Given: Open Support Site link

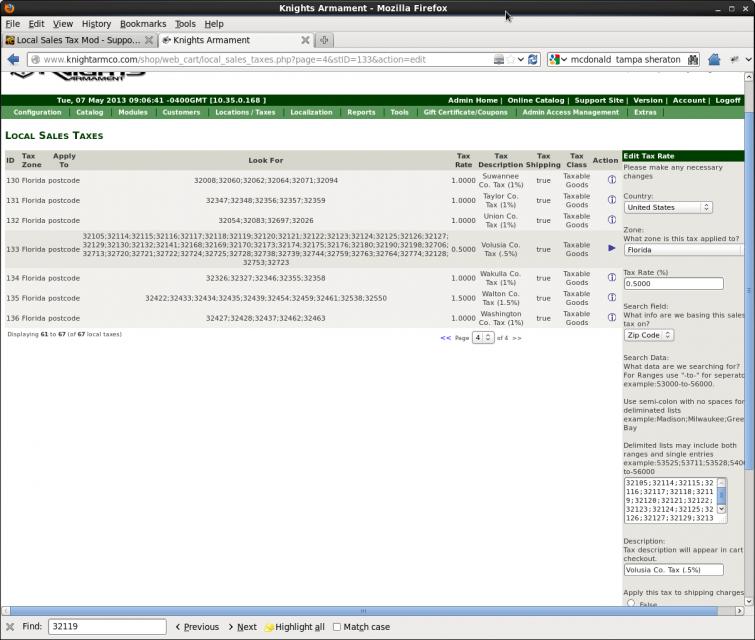Looking at the screenshot, I should click(x=599, y=100).
